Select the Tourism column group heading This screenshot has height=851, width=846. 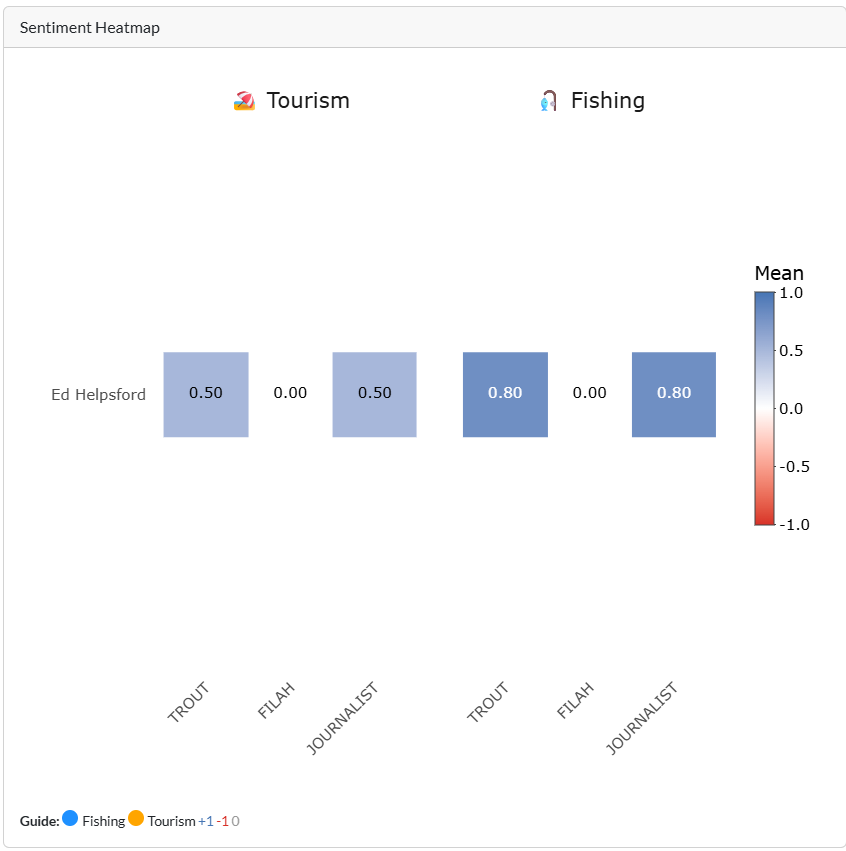click(308, 101)
